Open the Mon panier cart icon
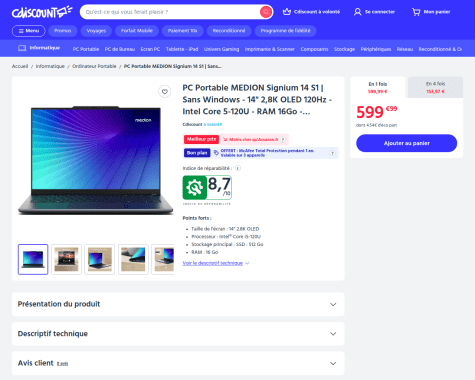 pos(416,12)
